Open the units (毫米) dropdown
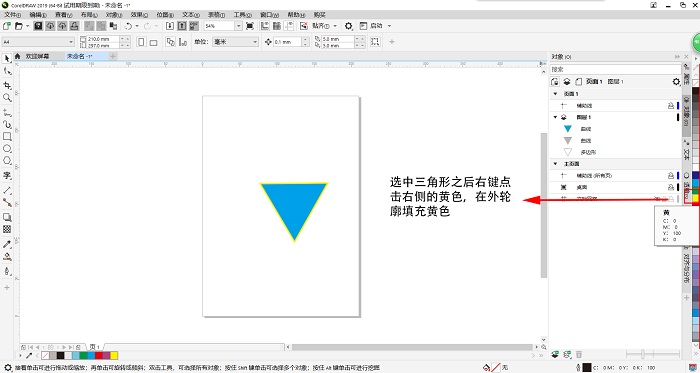The image size is (700, 373). (255, 42)
